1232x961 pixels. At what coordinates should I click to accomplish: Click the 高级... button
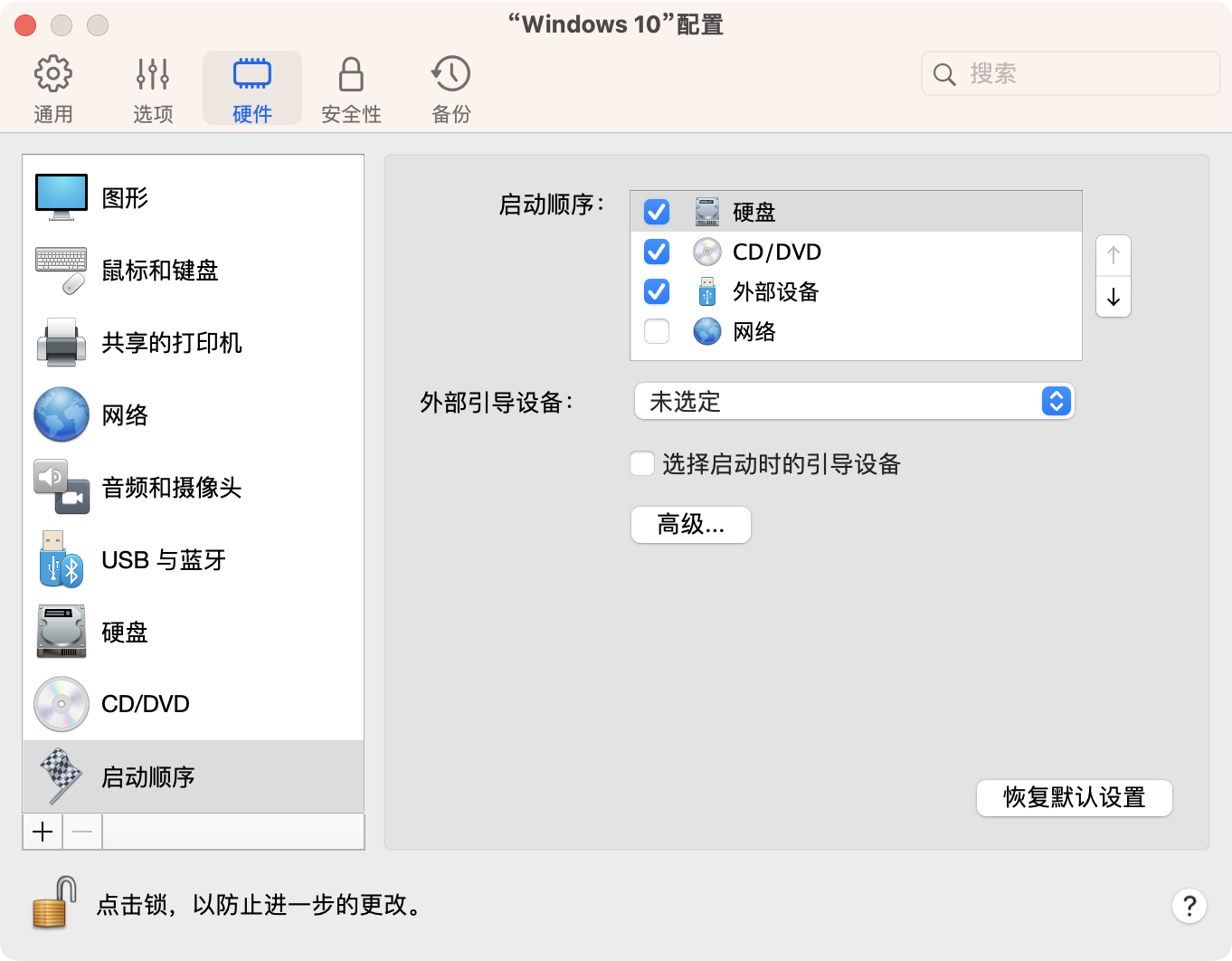691,525
